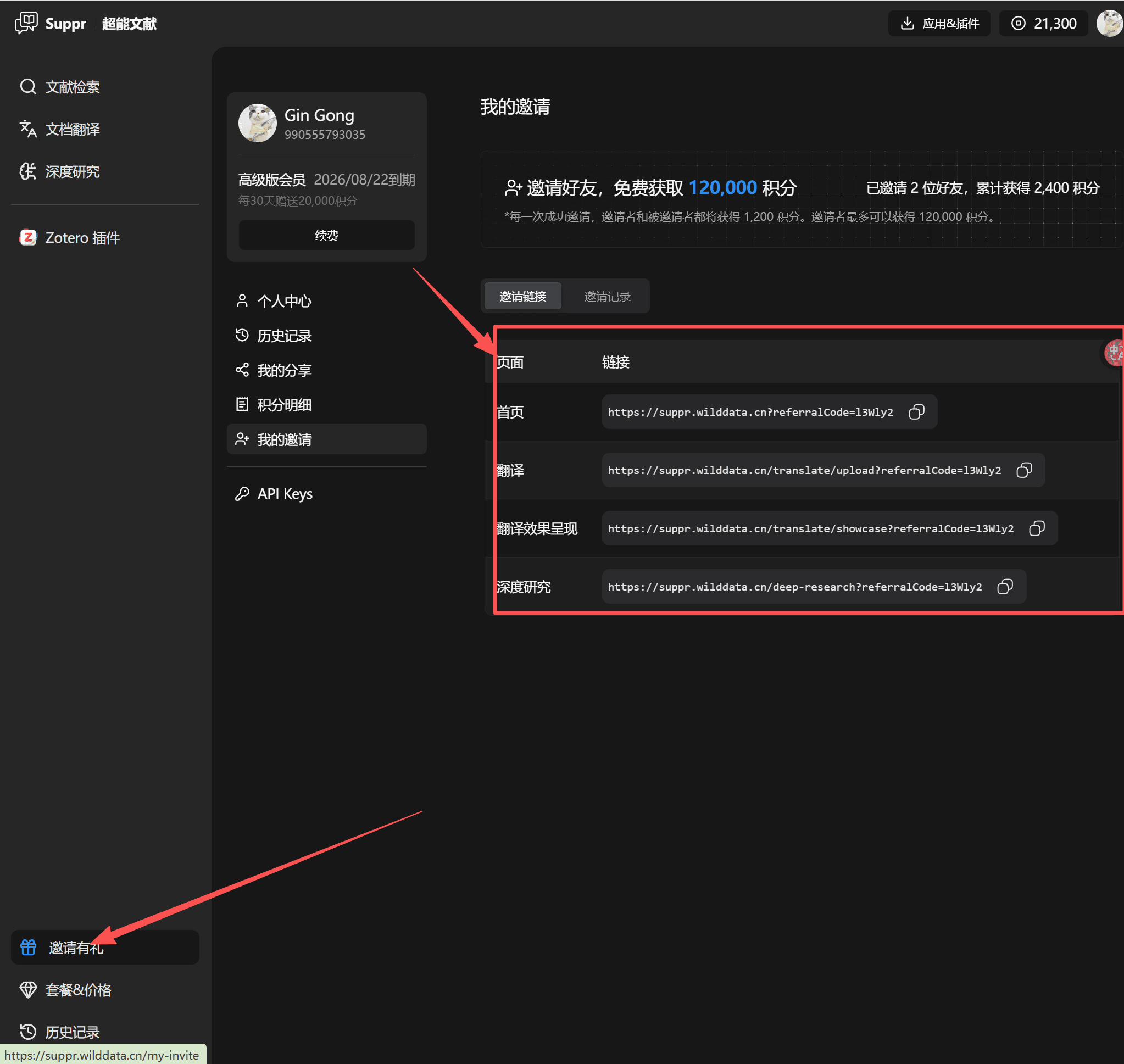Image resolution: width=1124 pixels, height=1064 pixels.
Task: Select the 邀请链接 tab
Action: pyautogui.click(x=522, y=296)
